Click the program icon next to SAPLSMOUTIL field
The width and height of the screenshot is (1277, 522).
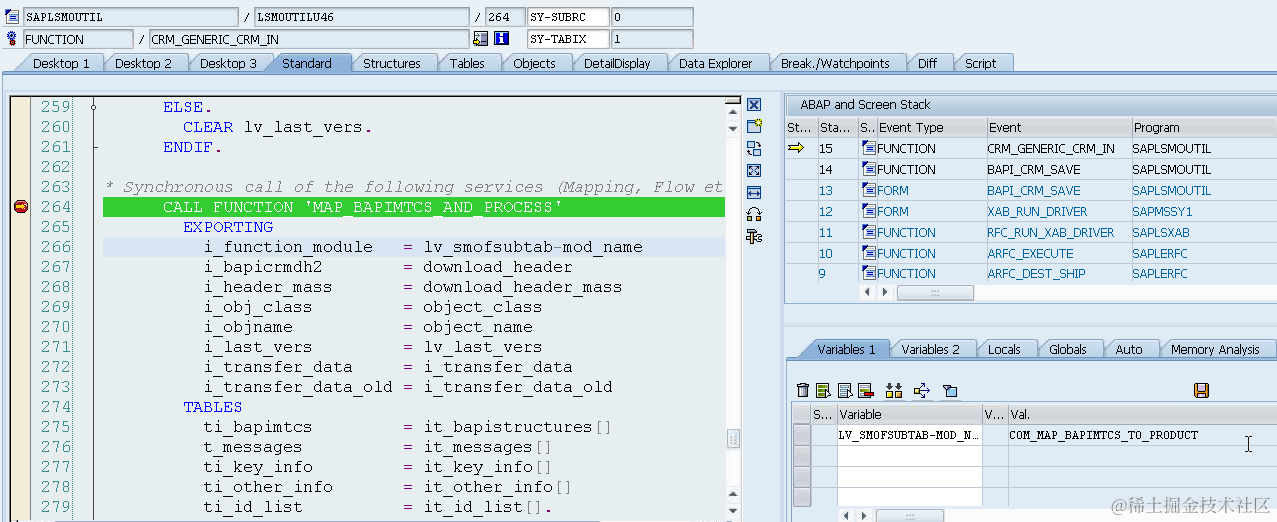click(x=12, y=17)
